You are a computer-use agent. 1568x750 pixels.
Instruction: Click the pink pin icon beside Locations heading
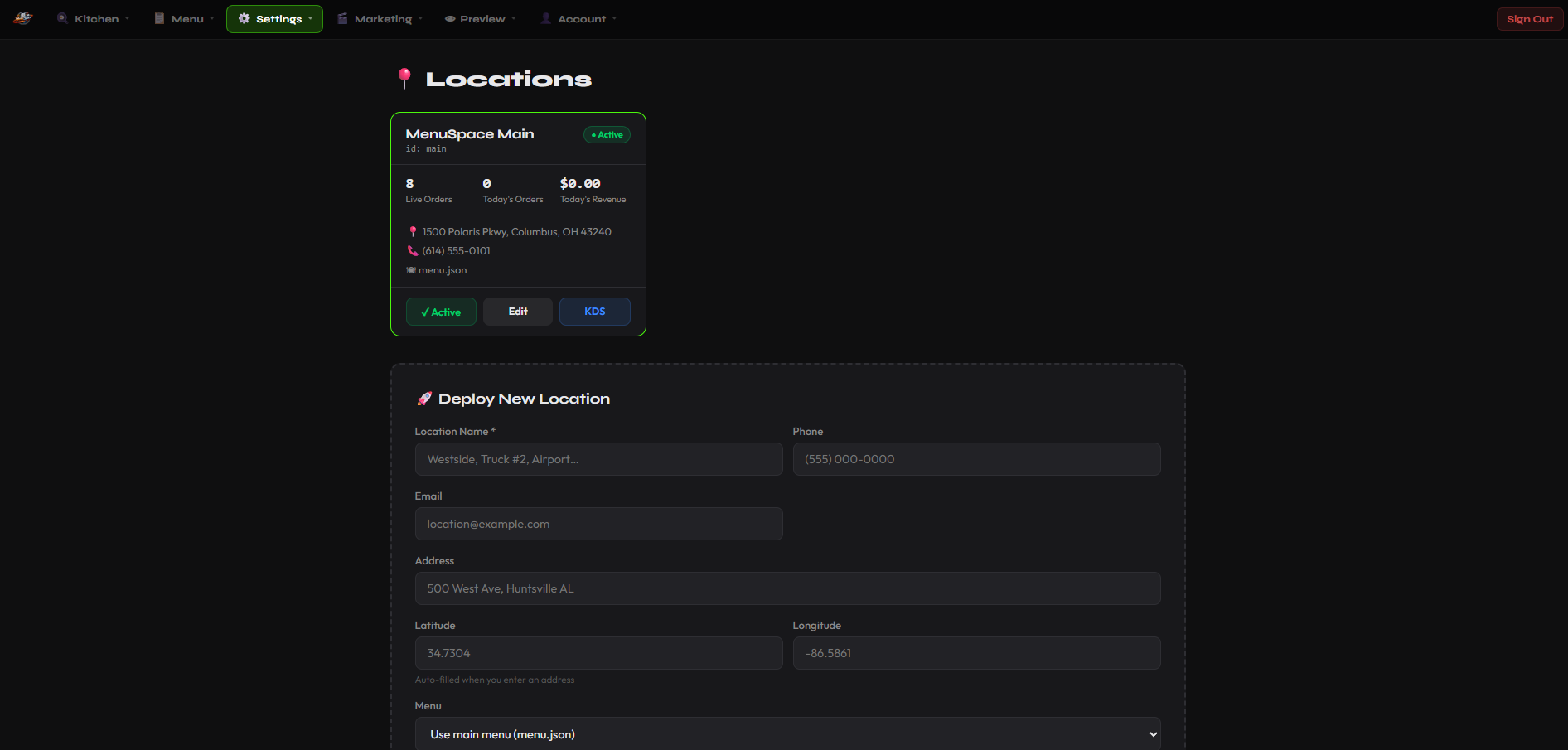(404, 79)
